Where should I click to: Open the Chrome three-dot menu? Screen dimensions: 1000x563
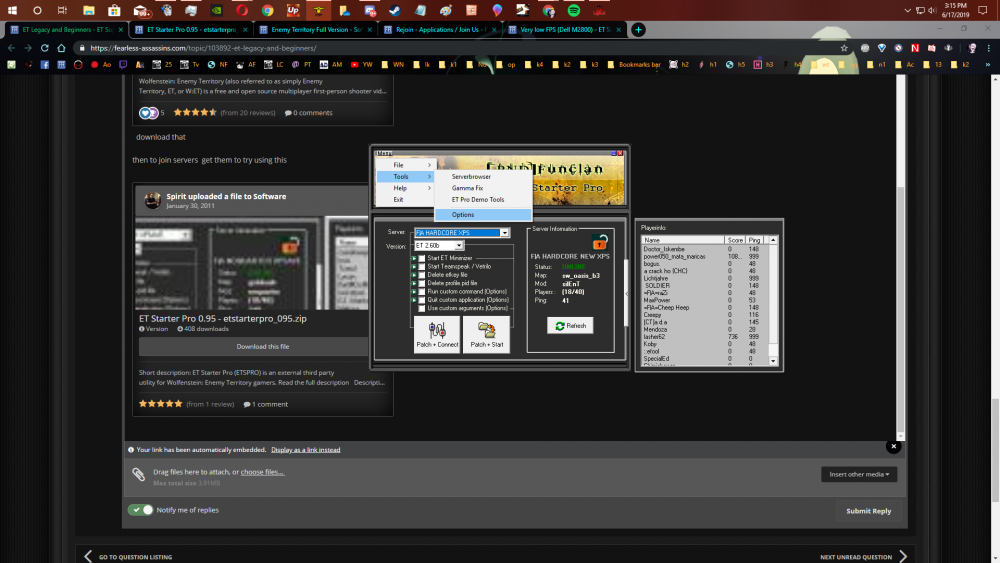click(989, 48)
